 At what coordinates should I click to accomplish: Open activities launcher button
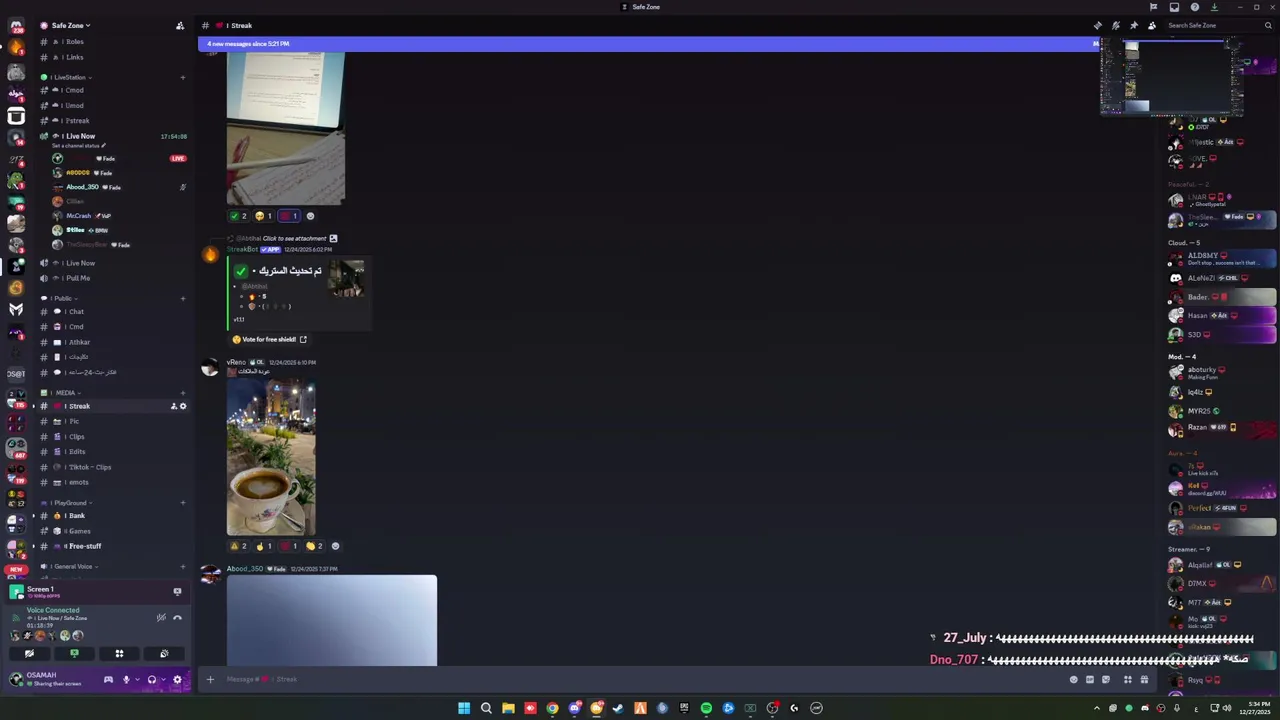tap(119, 653)
